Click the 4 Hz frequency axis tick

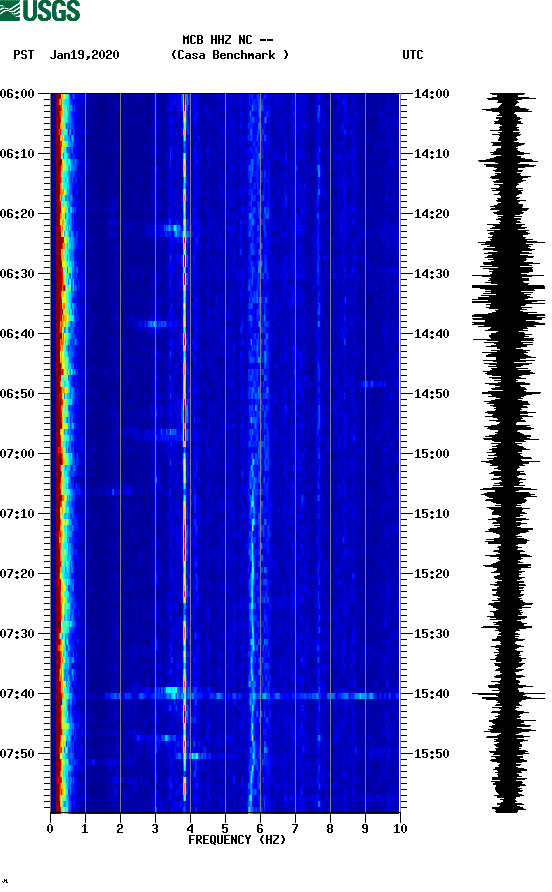point(190,828)
